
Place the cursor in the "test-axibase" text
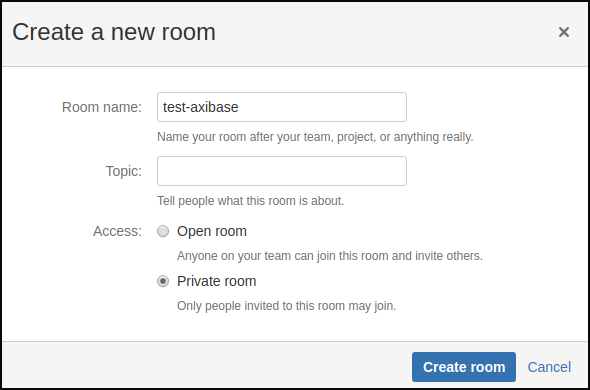click(x=201, y=107)
